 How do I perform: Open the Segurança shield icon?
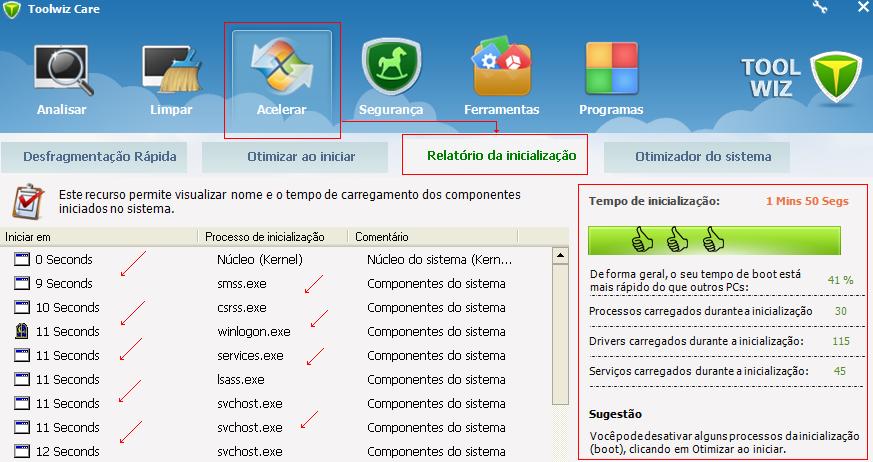tap(391, 68)
